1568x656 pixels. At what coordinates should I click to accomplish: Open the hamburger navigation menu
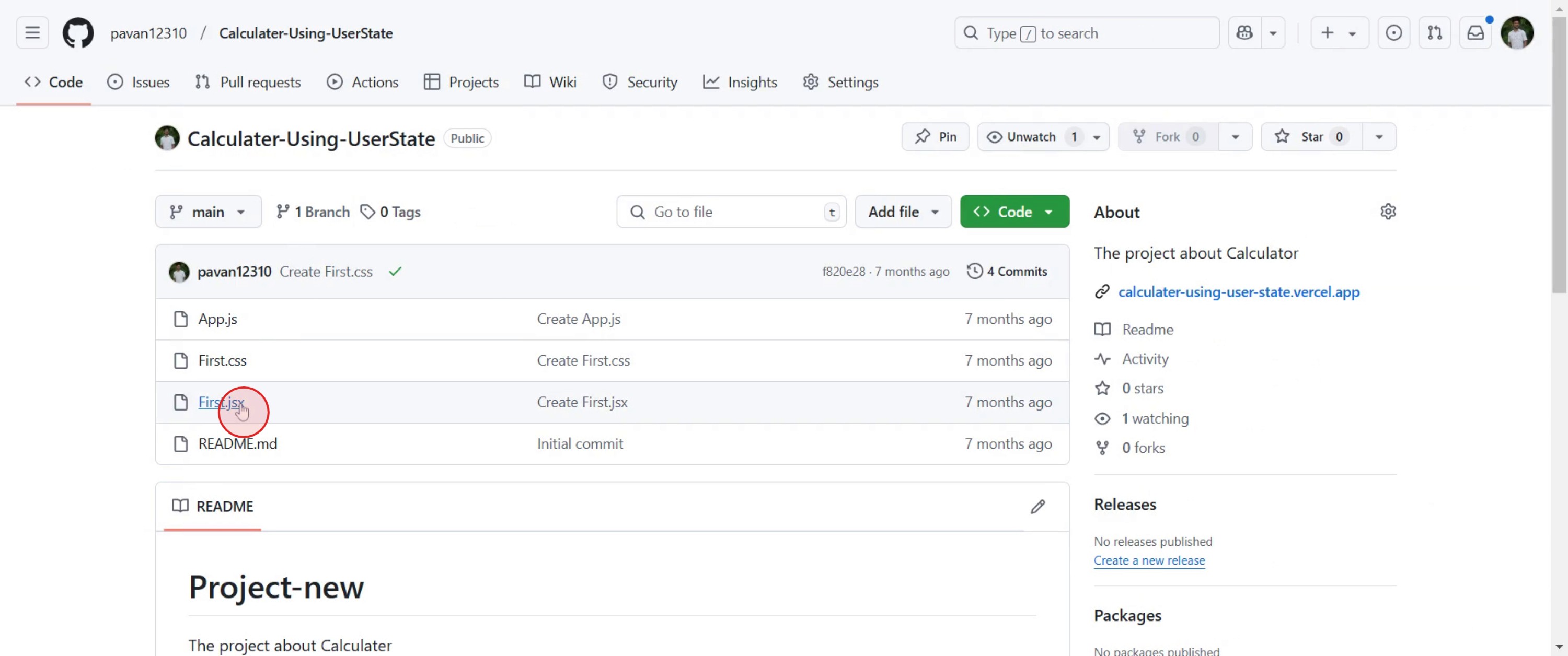[x=32, y=33]
